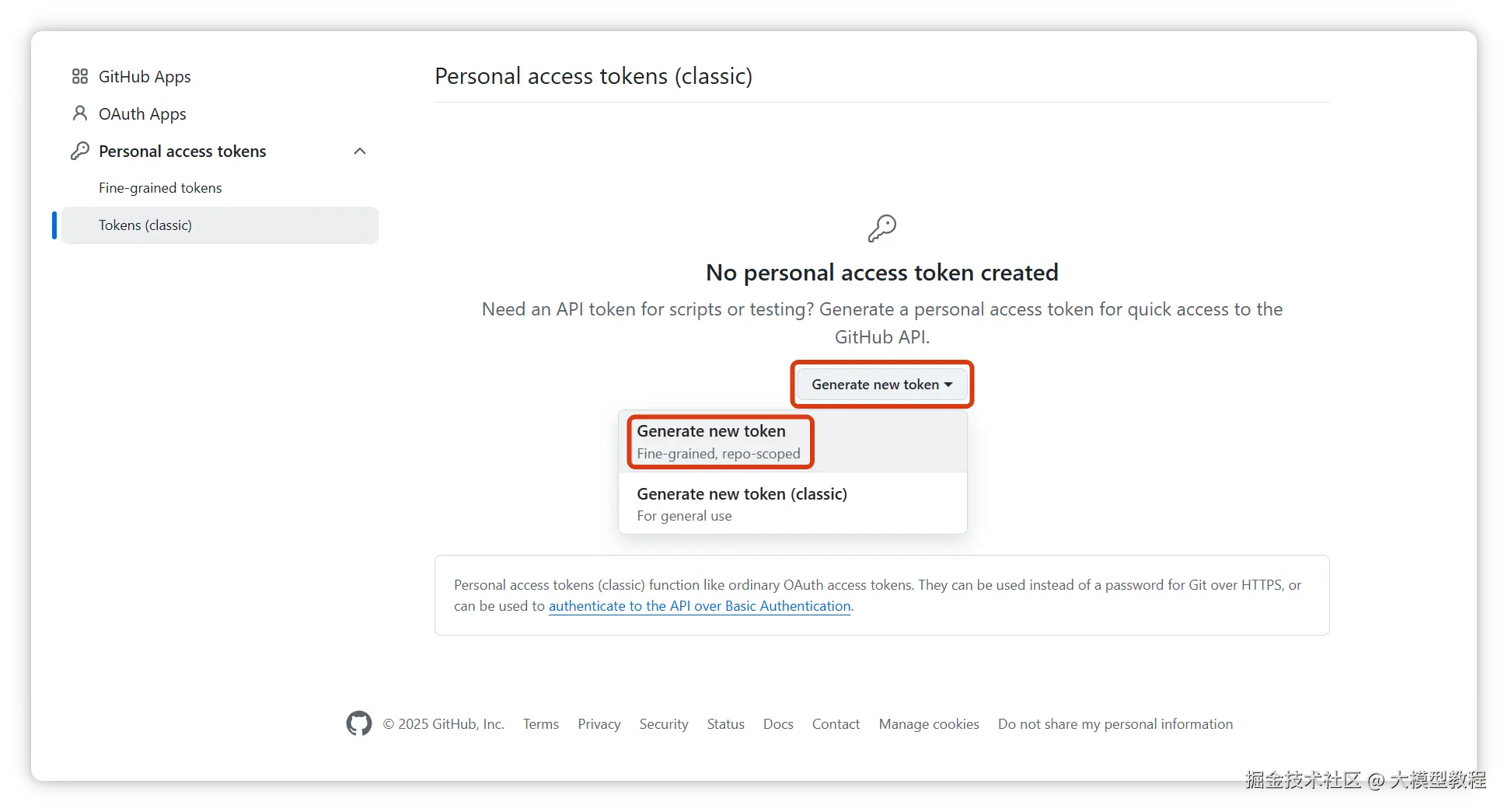Open Fine-grained tokens in sidebar
Image resolution: width=1508 pixels, height=812 pixels.
(160, 188)
